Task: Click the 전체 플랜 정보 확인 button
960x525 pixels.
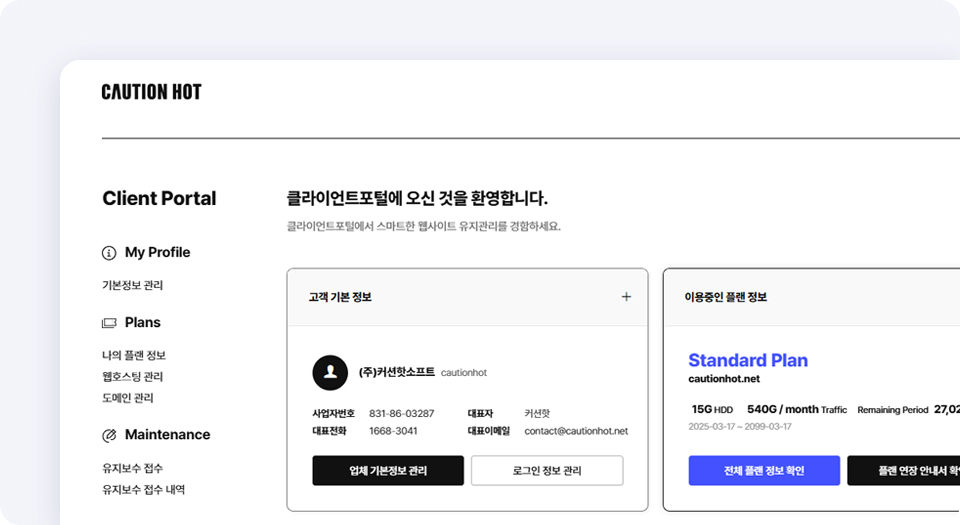Action: tap(764, 471)
